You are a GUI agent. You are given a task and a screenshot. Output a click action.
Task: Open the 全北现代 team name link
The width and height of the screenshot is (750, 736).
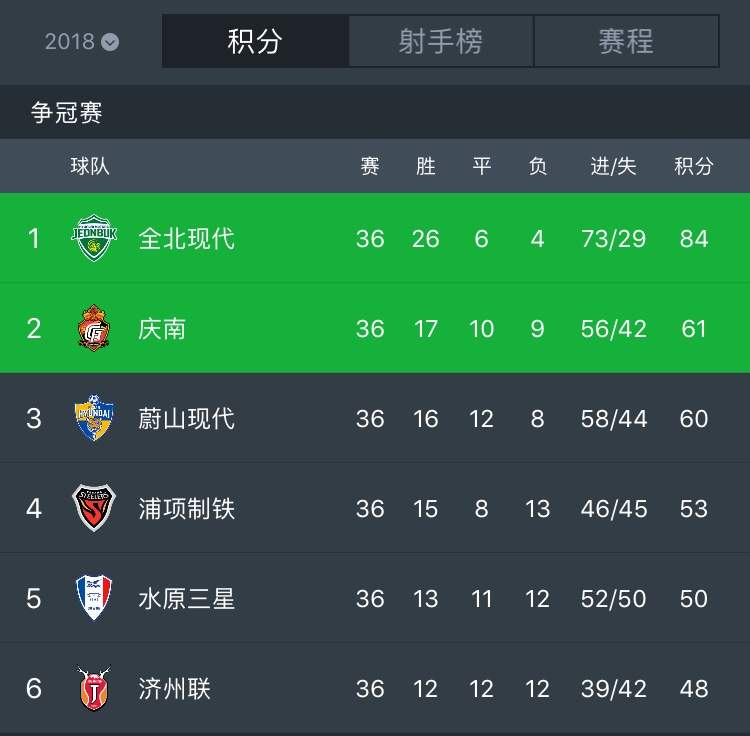pos(187,239)
